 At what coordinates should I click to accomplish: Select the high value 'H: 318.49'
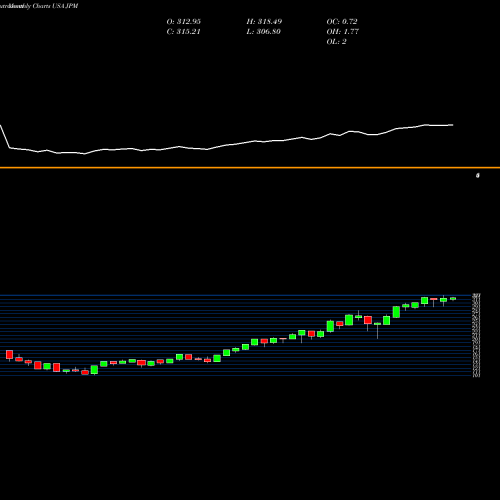(264, 22)
